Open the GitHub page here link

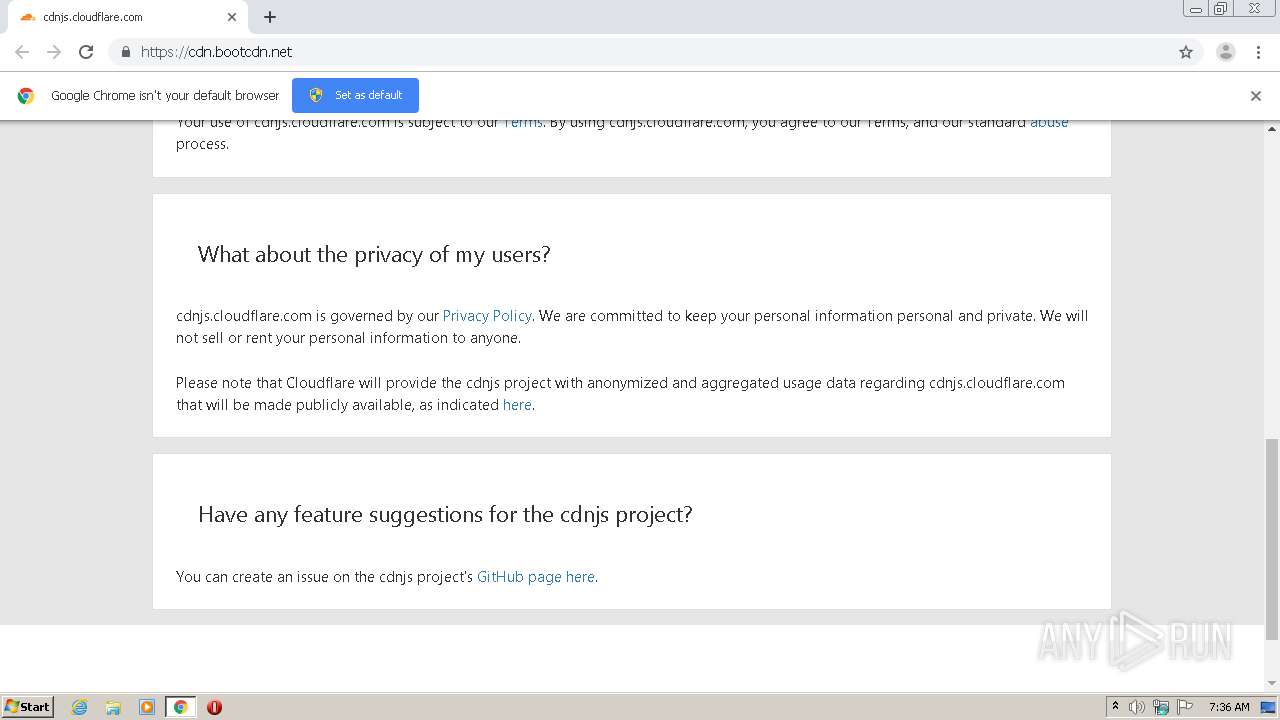pos(536,577)
